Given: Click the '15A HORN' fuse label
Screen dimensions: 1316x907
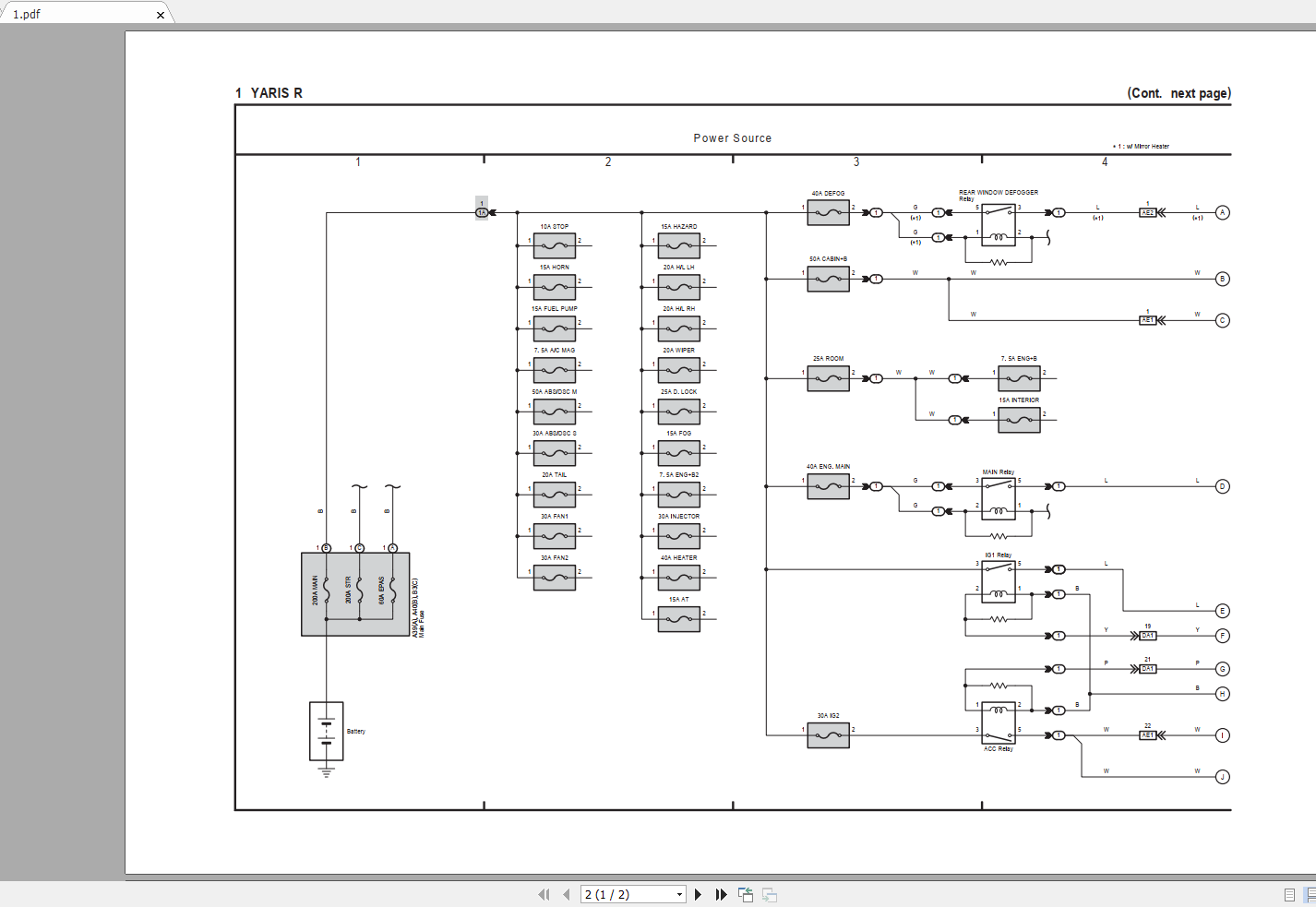Looking at the screenshot, I should tap(555, 267).
